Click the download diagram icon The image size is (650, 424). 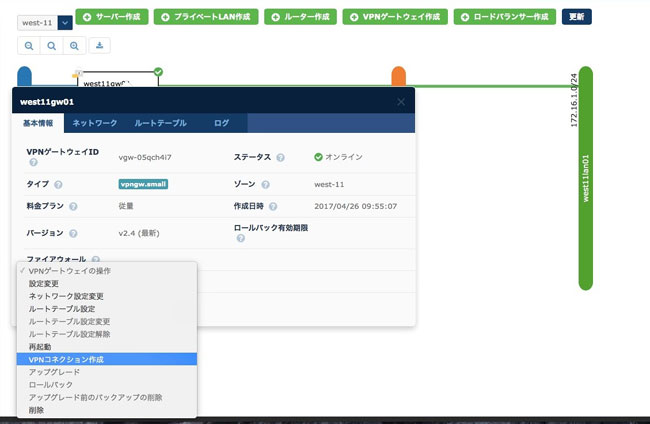(100, 46)
